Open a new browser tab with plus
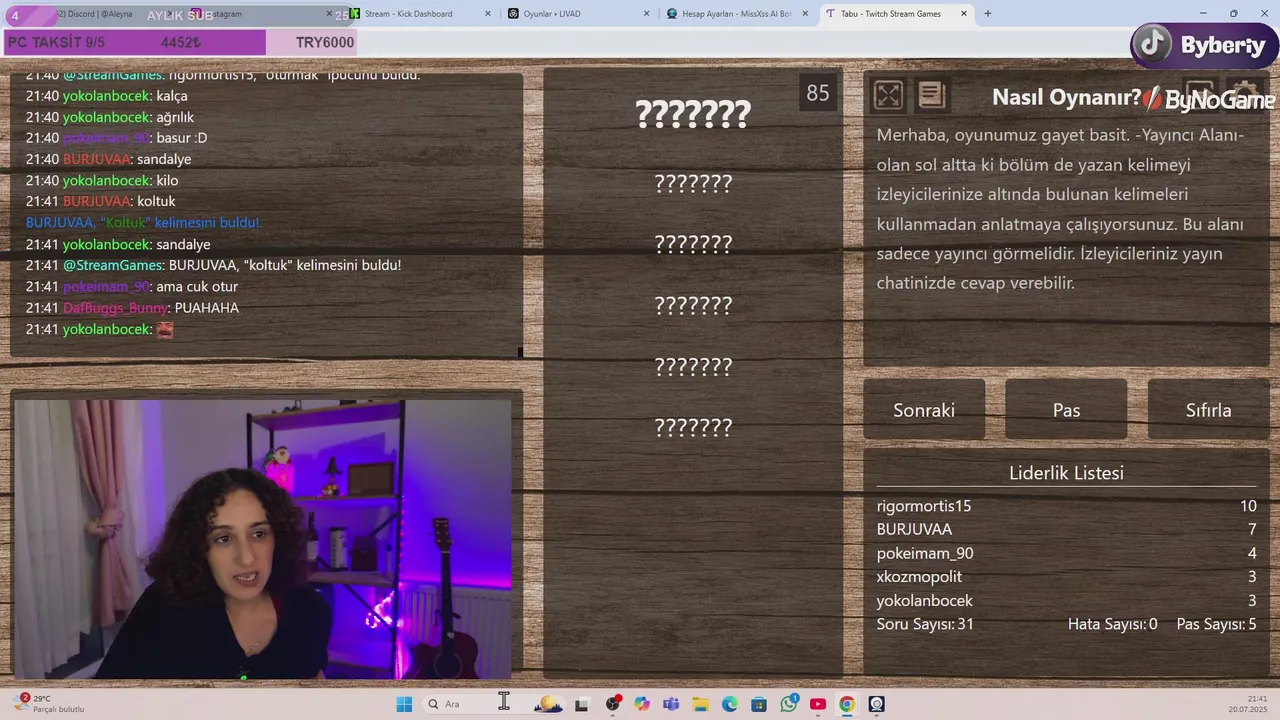 point(988,14)
